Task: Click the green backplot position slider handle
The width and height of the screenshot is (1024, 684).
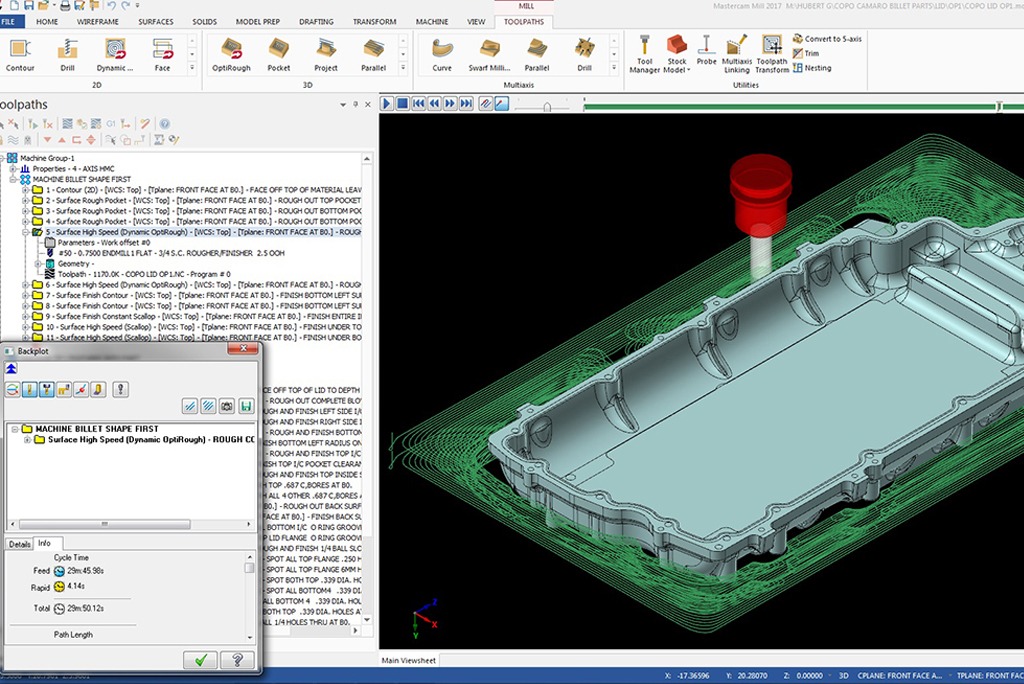Action: coord(999,106)
